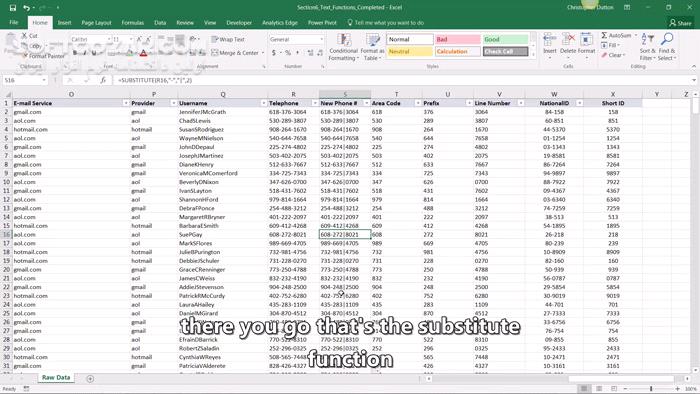Click the Wrap Text button
This screenshot has width=700, height=394.
tap(228, 39)
